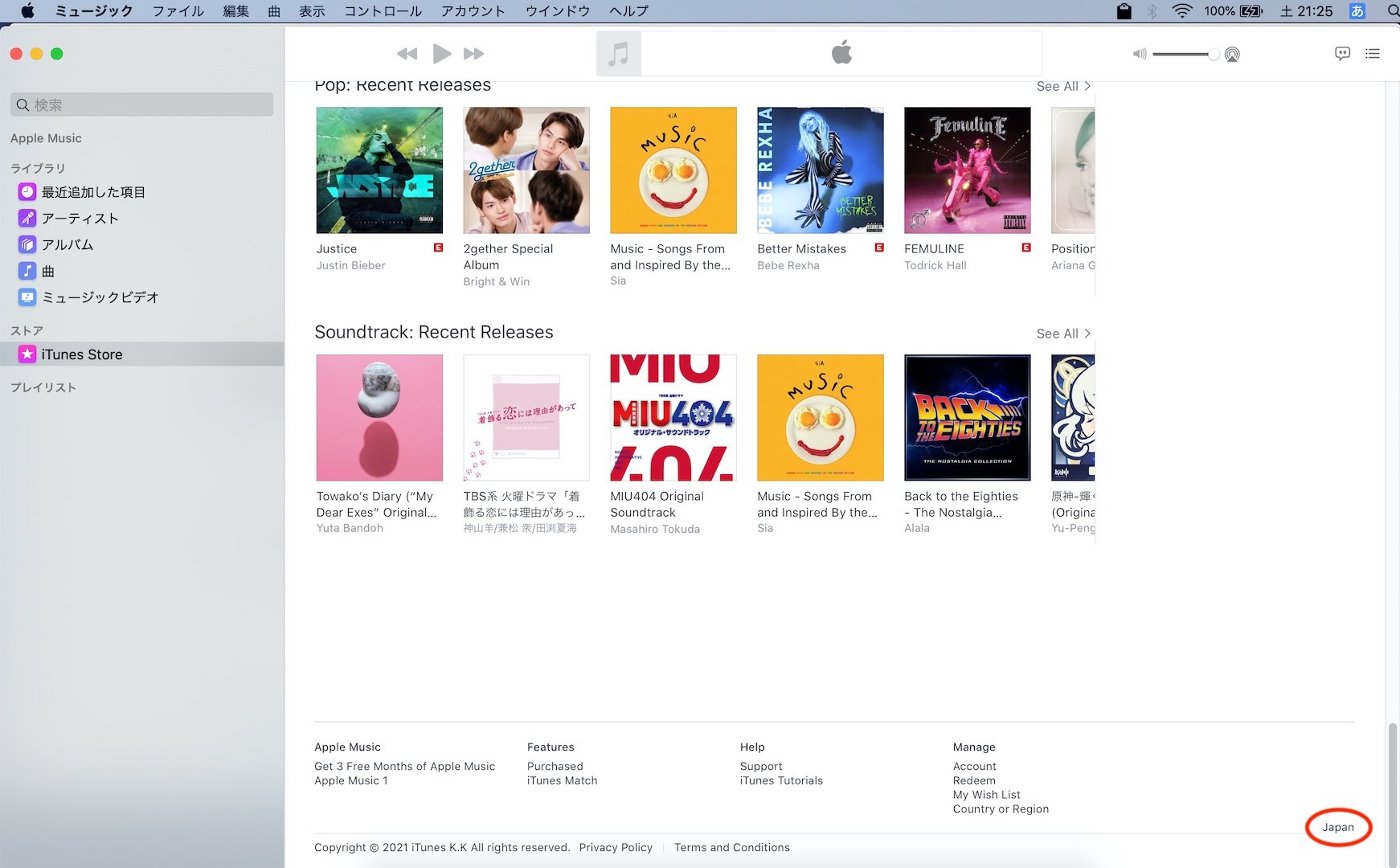
Task: Expand See All for Pop: Recent Releases
Action: coord(1063,86)
